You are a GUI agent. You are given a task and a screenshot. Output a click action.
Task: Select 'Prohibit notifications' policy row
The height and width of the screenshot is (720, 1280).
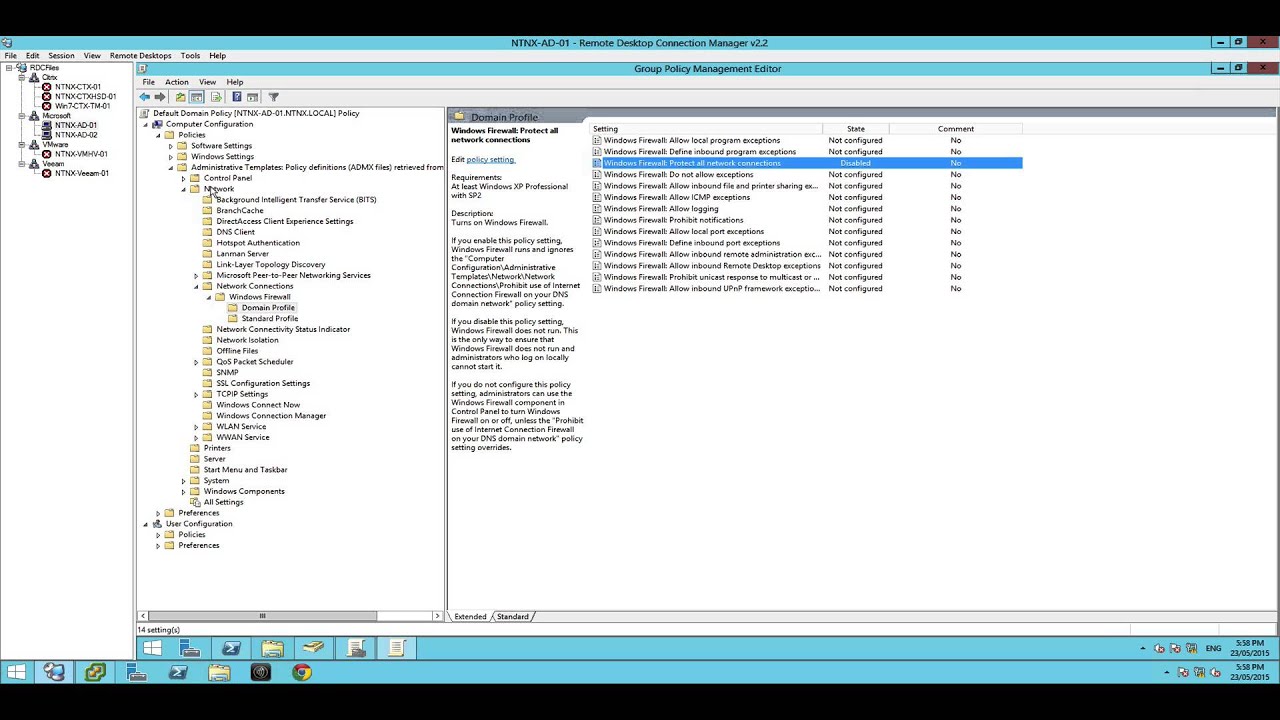point(807,220)
